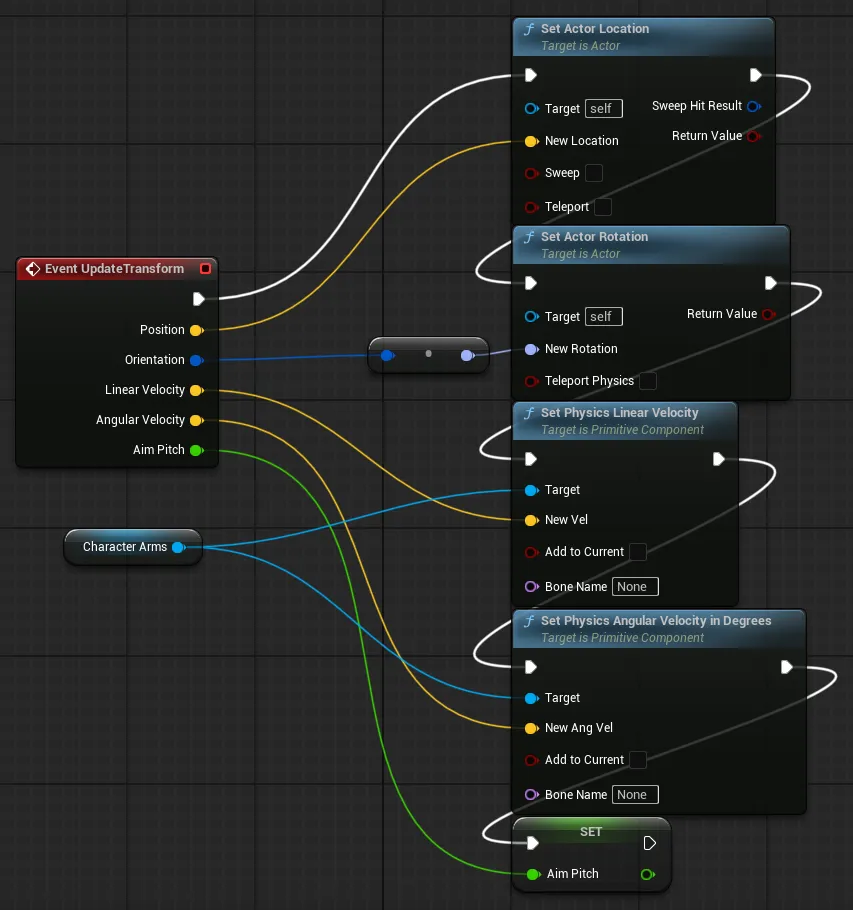Toggle the Teleport checkbox on Set Actor Location
This screenshot has height=910, width=853.
pos(603,207)
